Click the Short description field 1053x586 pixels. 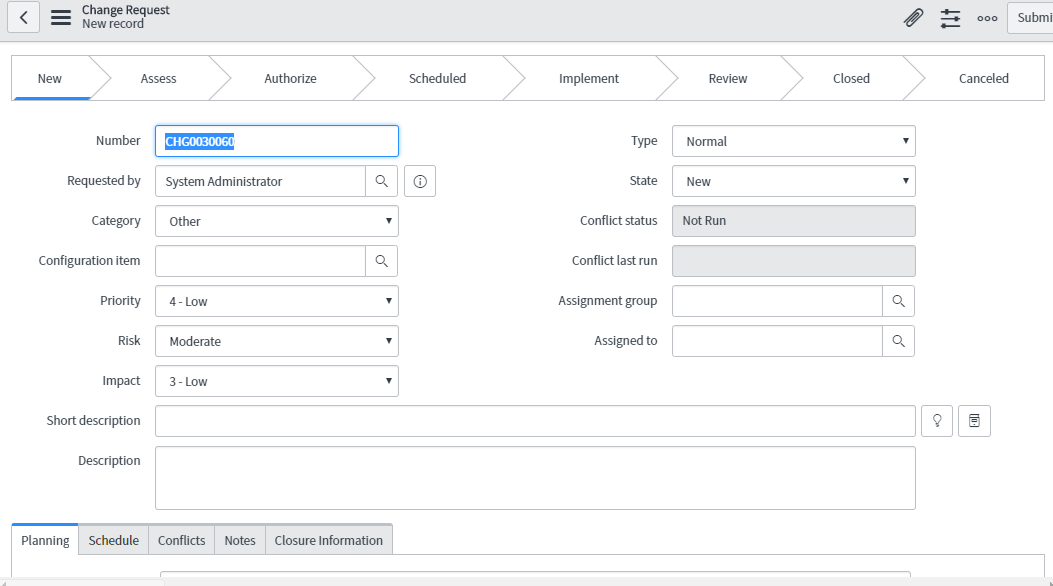[x=535, y=421]
